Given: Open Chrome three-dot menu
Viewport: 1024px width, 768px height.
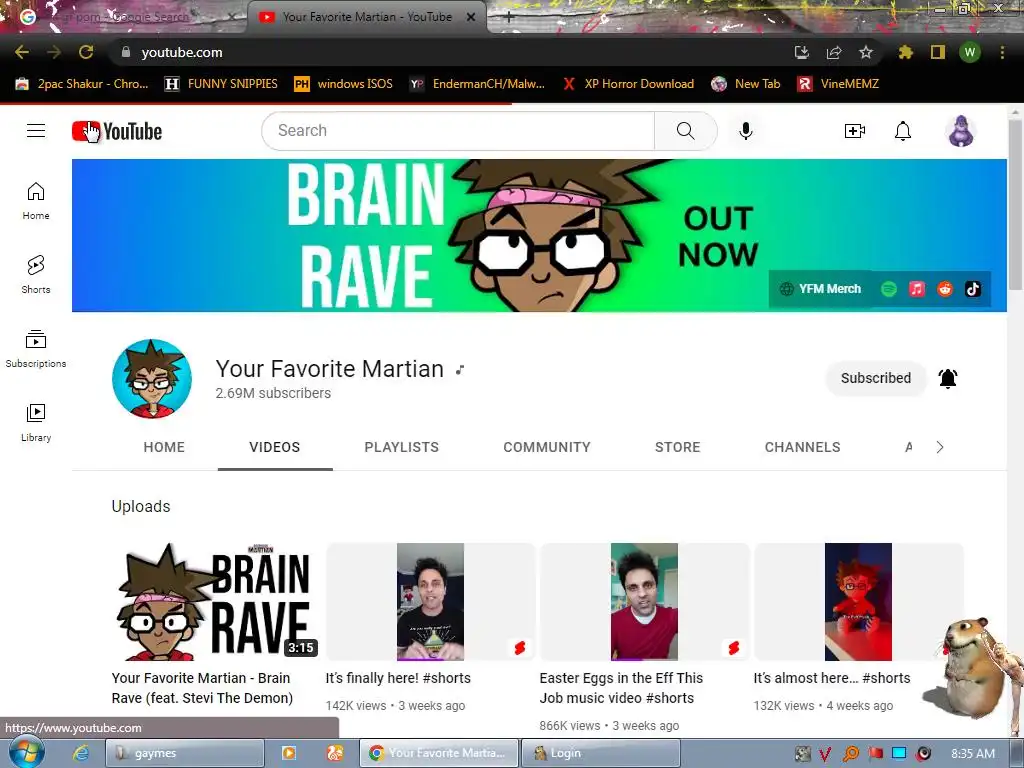Looking at the screenshot, I should [1002, 52].
